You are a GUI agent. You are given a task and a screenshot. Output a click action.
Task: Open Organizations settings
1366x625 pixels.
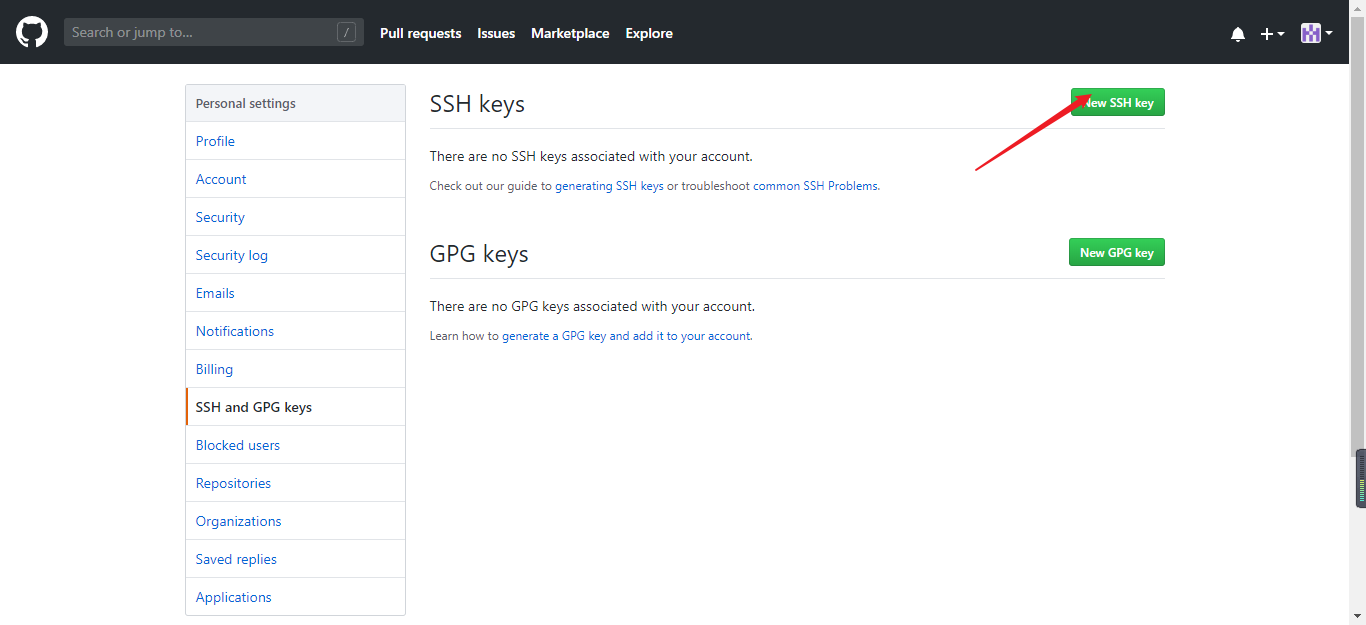296,521
